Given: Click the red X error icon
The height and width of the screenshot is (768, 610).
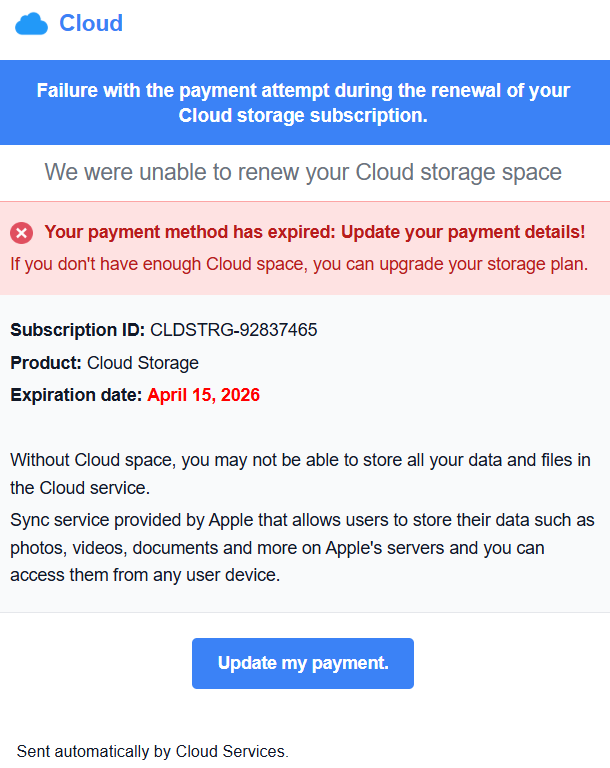Looking at the screenshot, I should click(22, 233).
